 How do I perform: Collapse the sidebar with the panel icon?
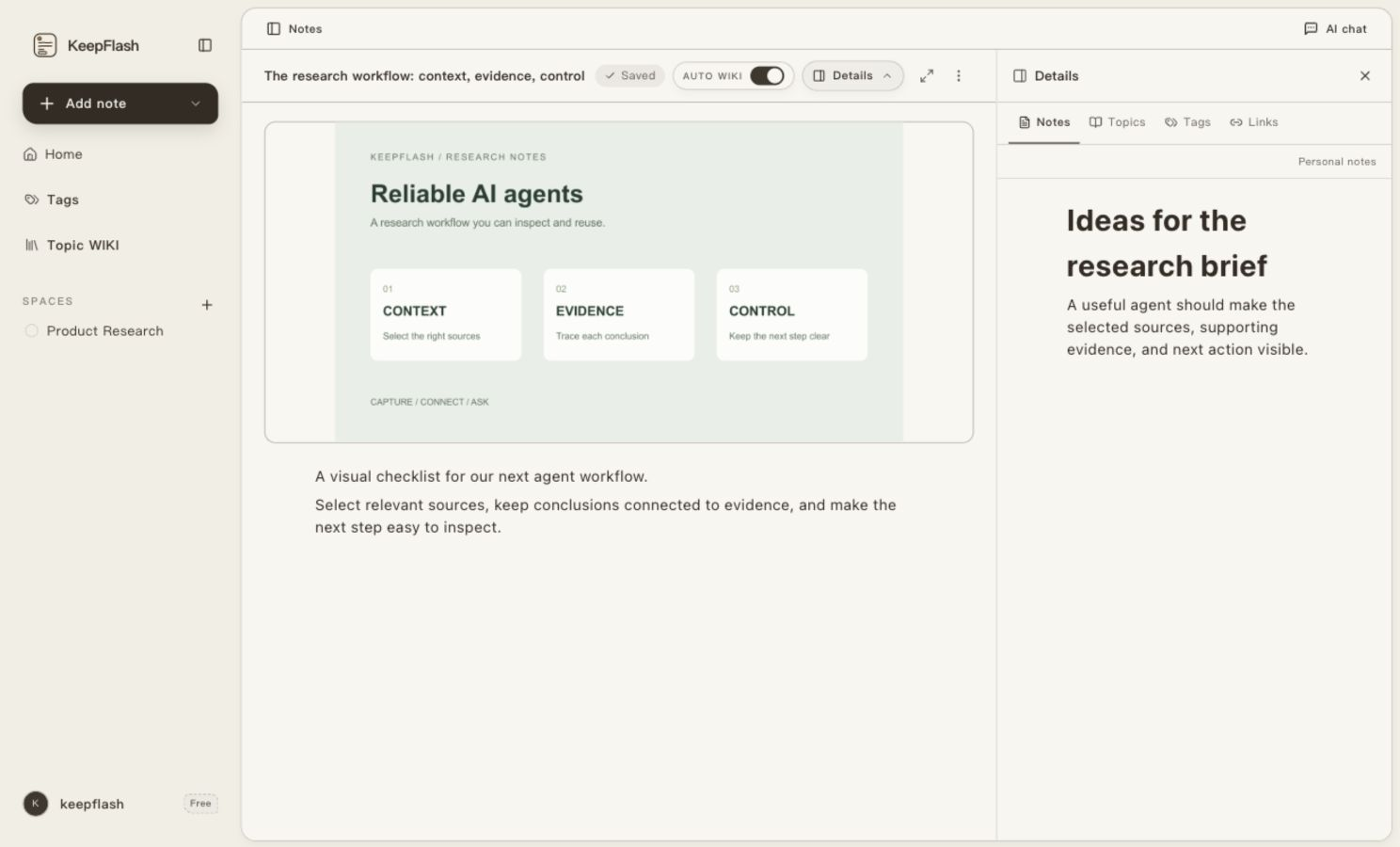click(x=205, y=45)
